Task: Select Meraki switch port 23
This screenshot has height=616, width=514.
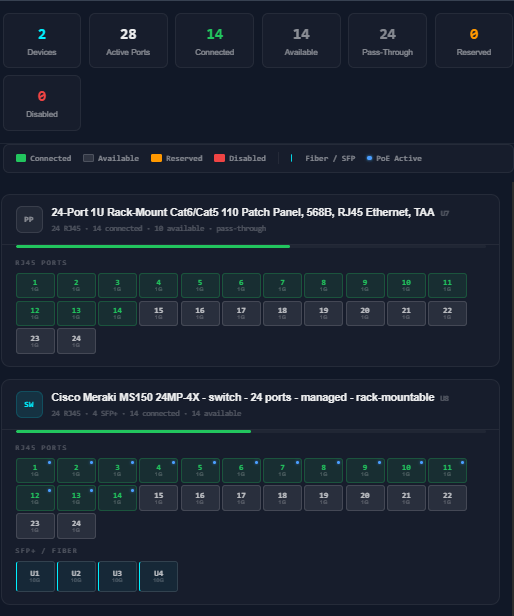Action: (x=35, y=526)
